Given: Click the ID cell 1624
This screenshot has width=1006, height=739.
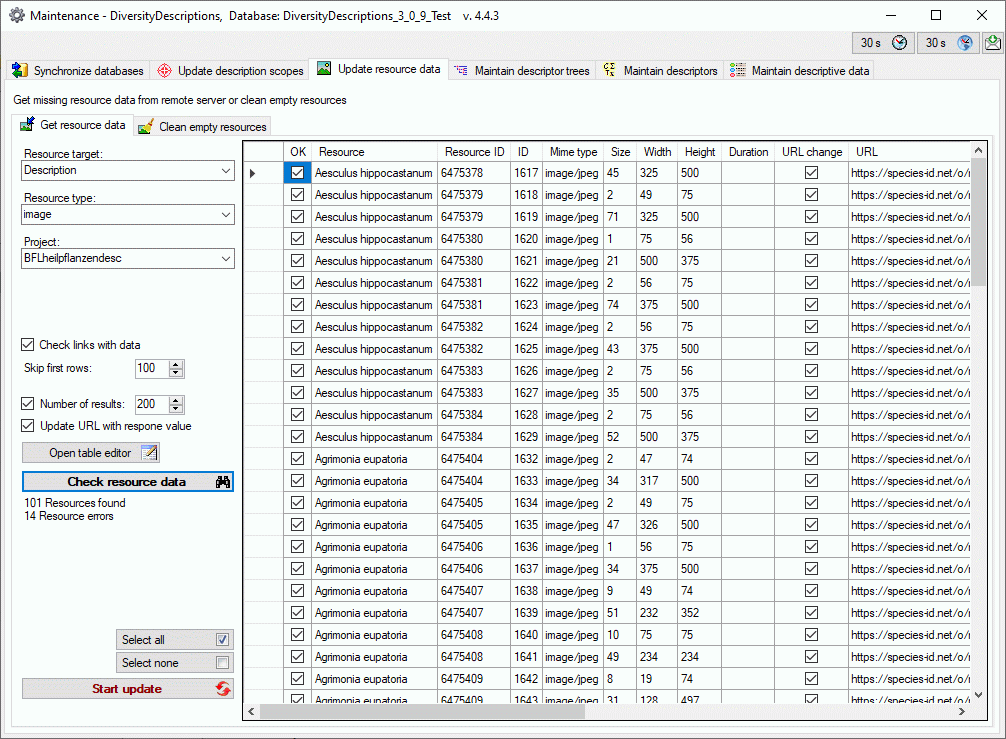Looking at the screenshot, I should point(526,327).
